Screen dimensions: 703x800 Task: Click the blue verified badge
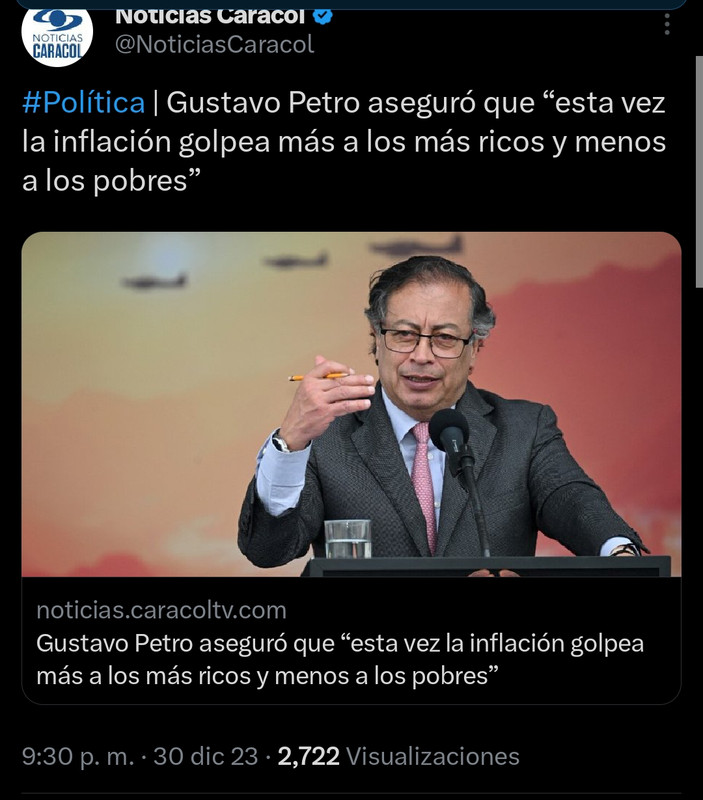[x=322, y=16]
